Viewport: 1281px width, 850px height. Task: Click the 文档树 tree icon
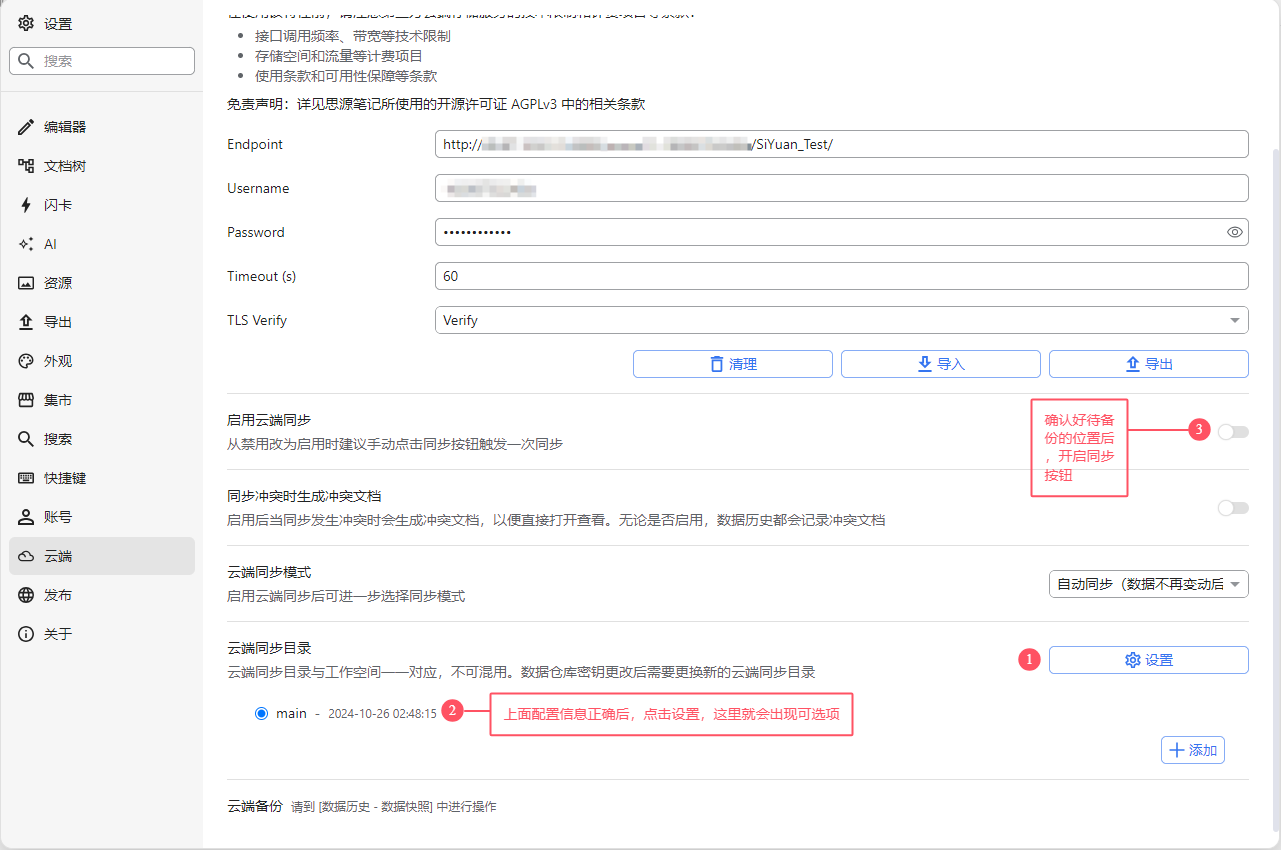click(x=27, y=166)
